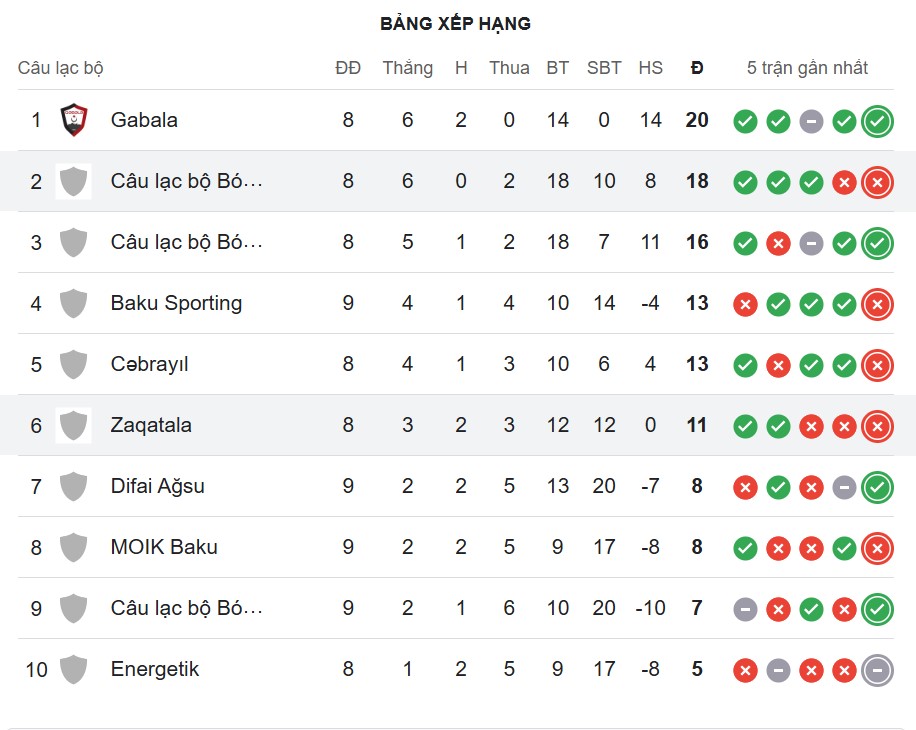This screenshot has width=916, height=730.
Task: Click the '5 trận gần nhất' header
Action: 807,68
